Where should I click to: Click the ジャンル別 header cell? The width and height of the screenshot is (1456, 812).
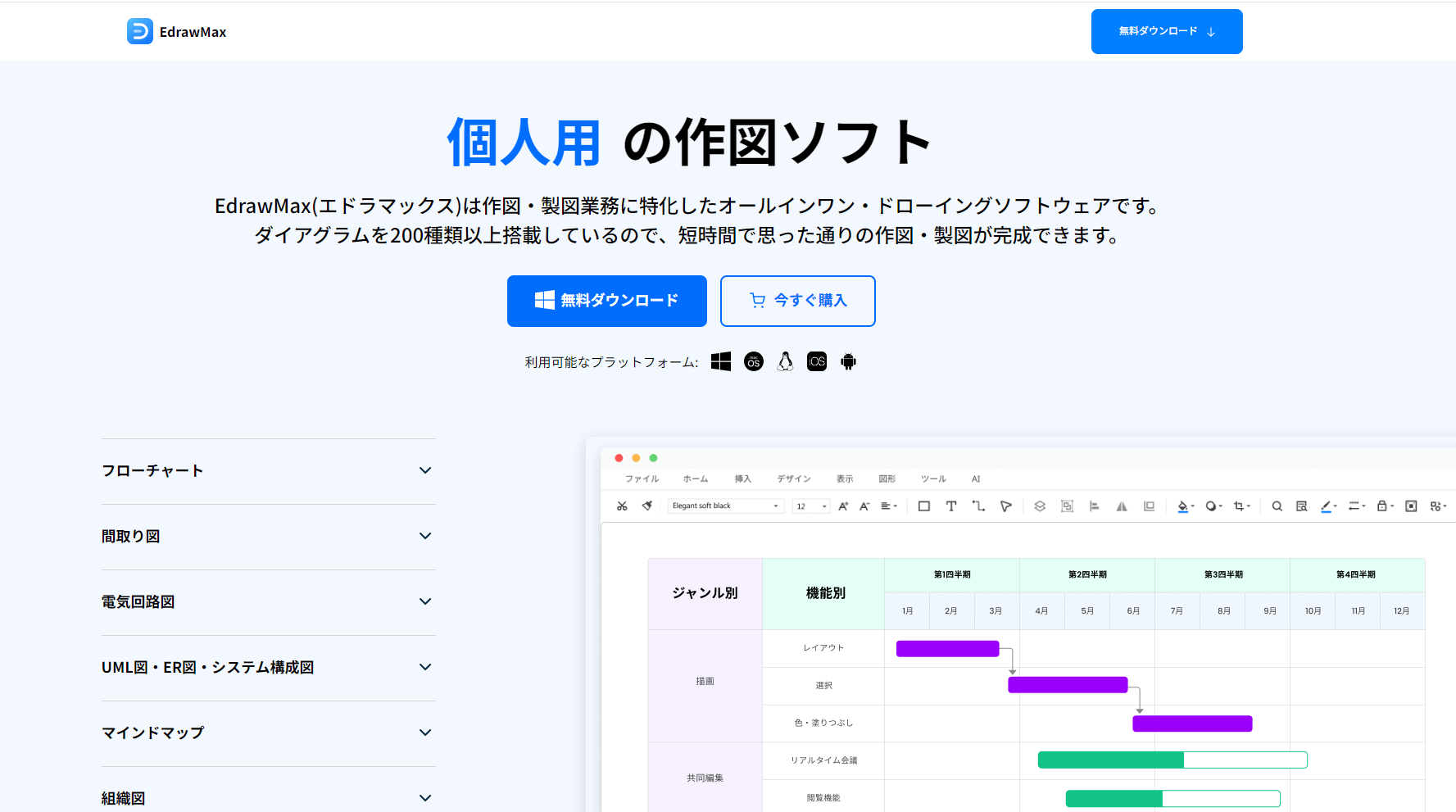705,593
